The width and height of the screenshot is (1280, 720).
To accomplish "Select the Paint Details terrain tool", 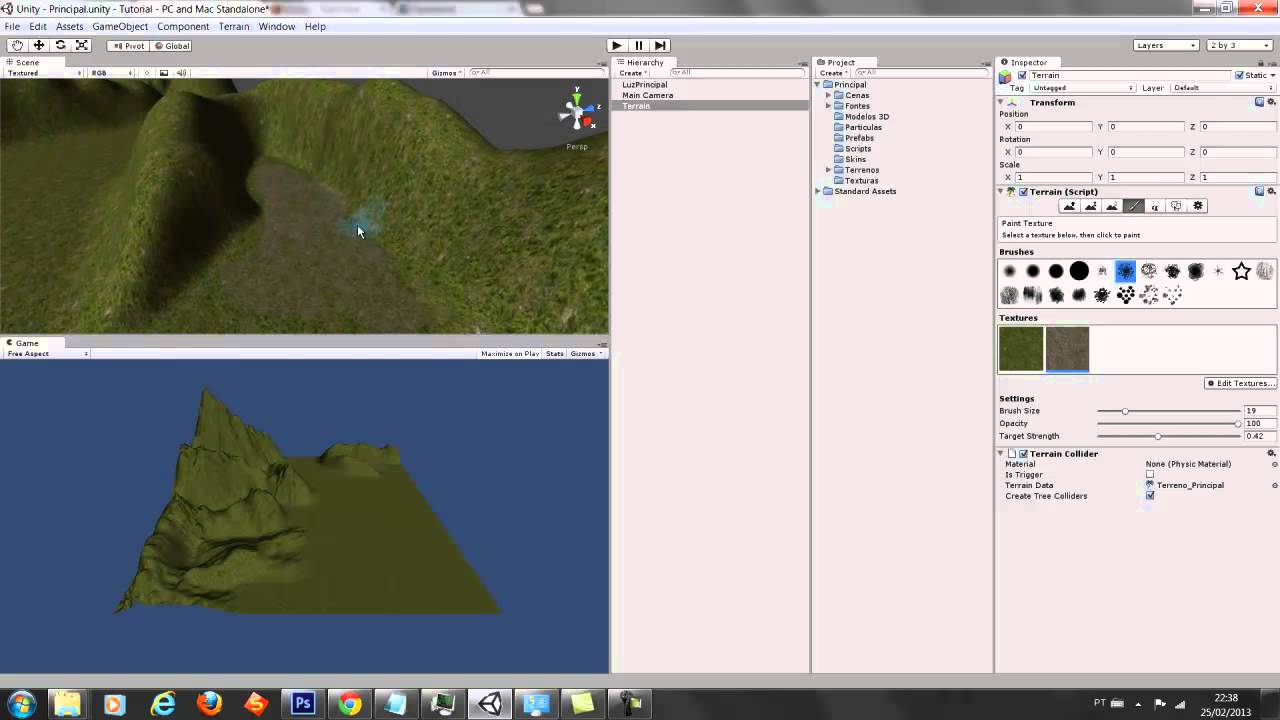I will pos(1176,206).
